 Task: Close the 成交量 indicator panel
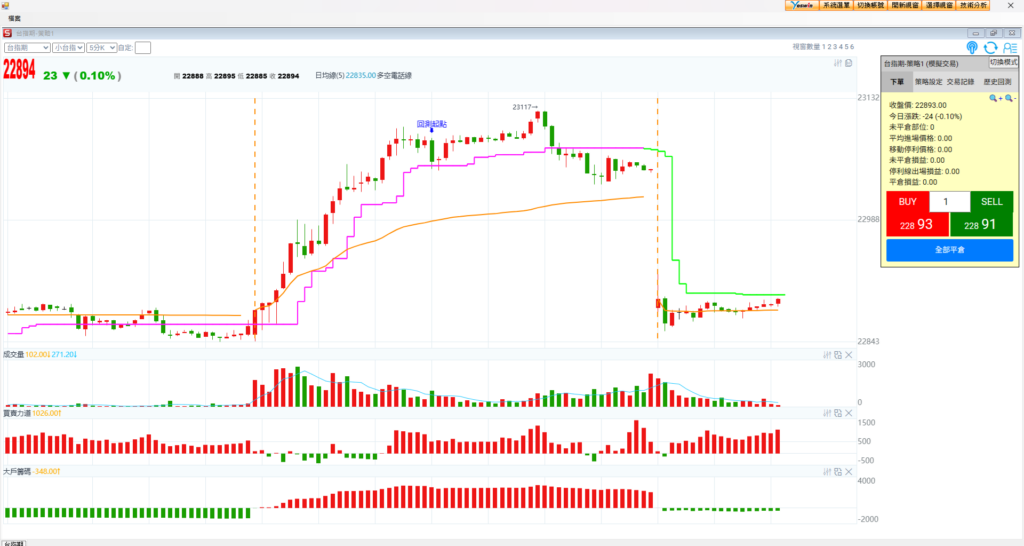tap(848, 355)
